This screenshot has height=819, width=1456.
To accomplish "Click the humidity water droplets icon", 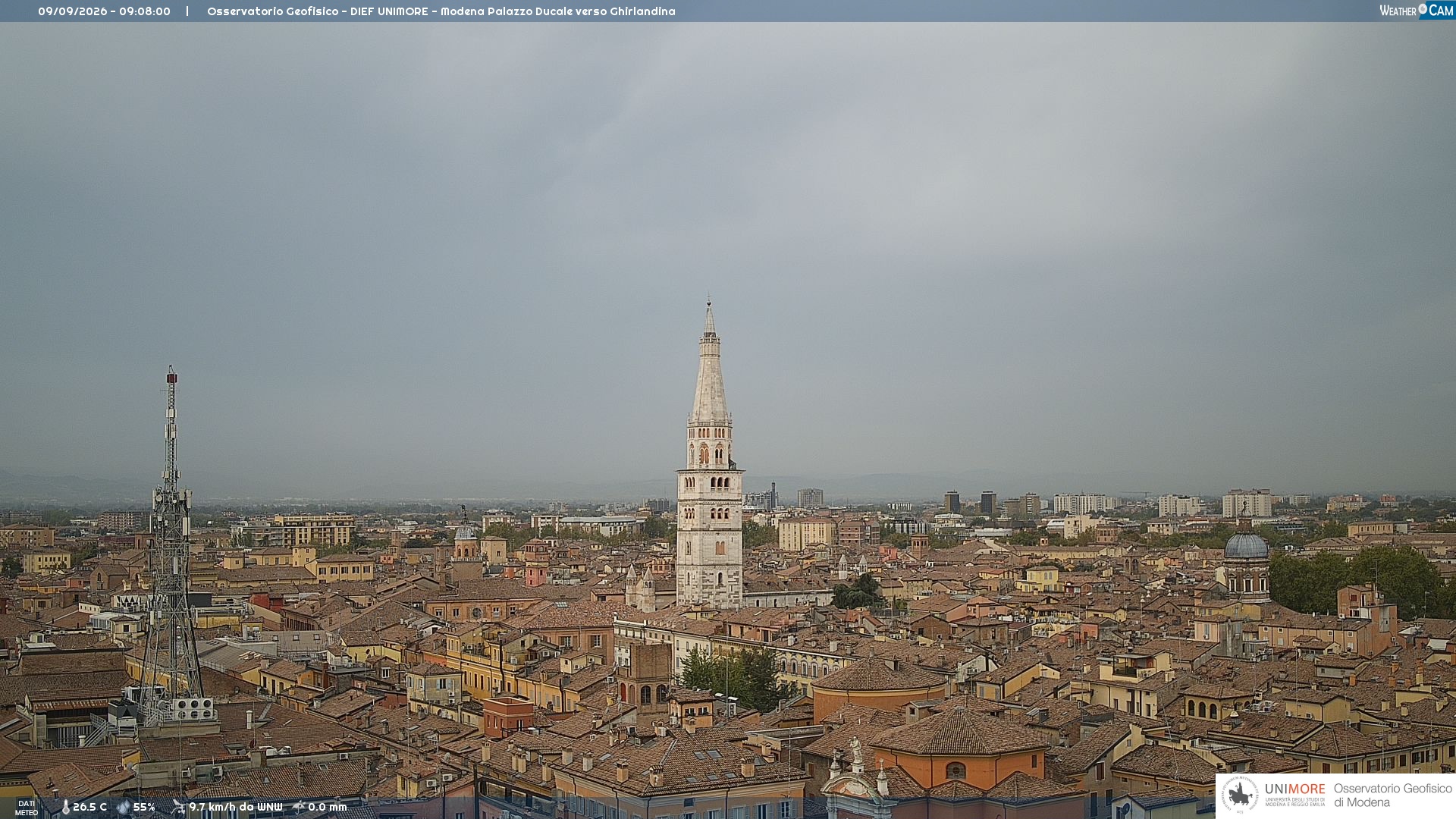I will pyautogui.click(x=124, y=808).
